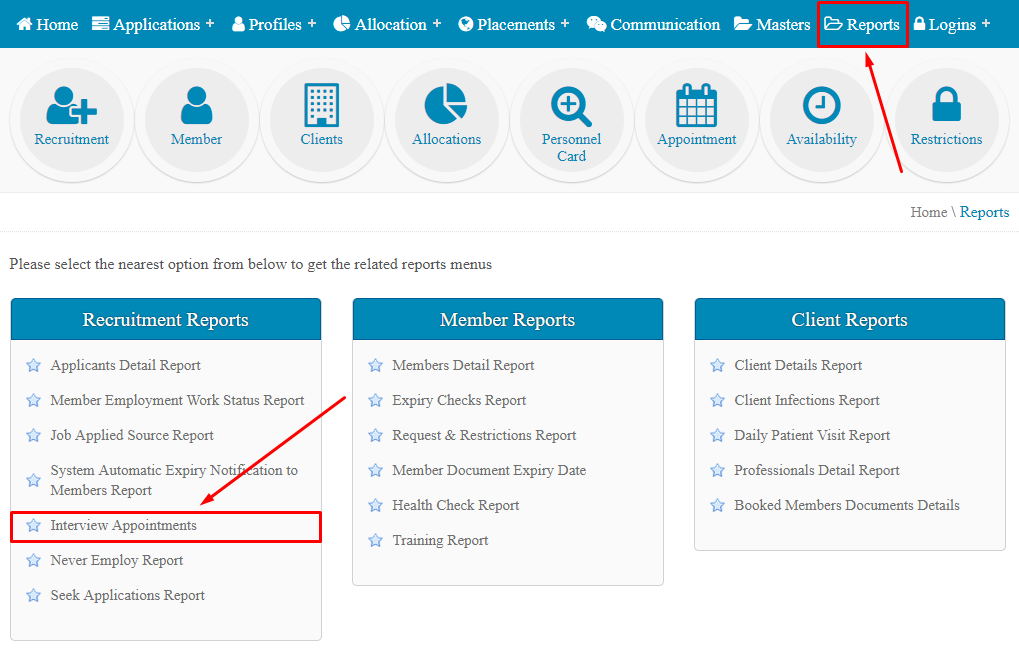
Task: Click Home in the breadcrumb
Action: pos(929,213)
